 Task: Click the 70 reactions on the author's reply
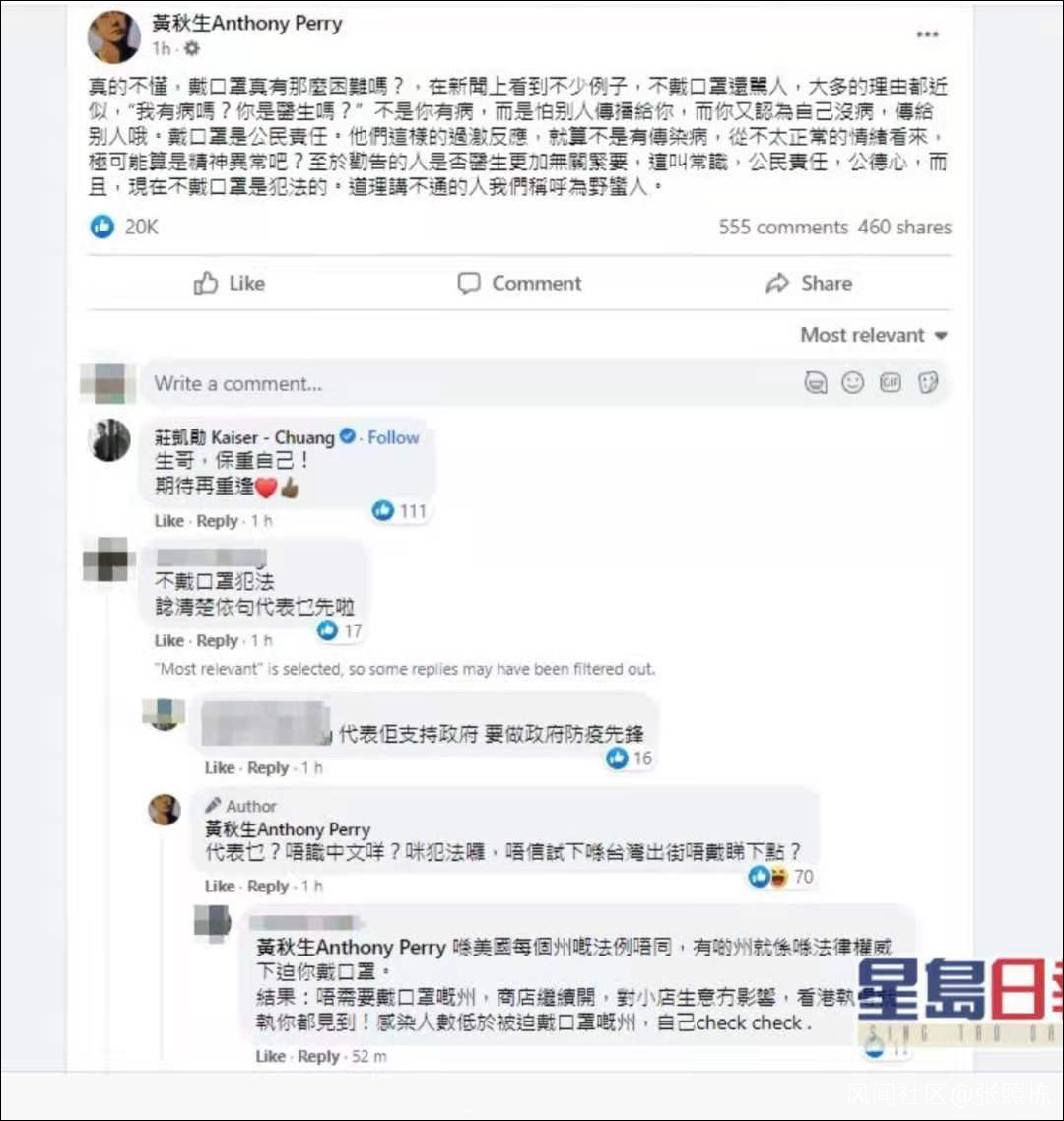tap(781, 877)
